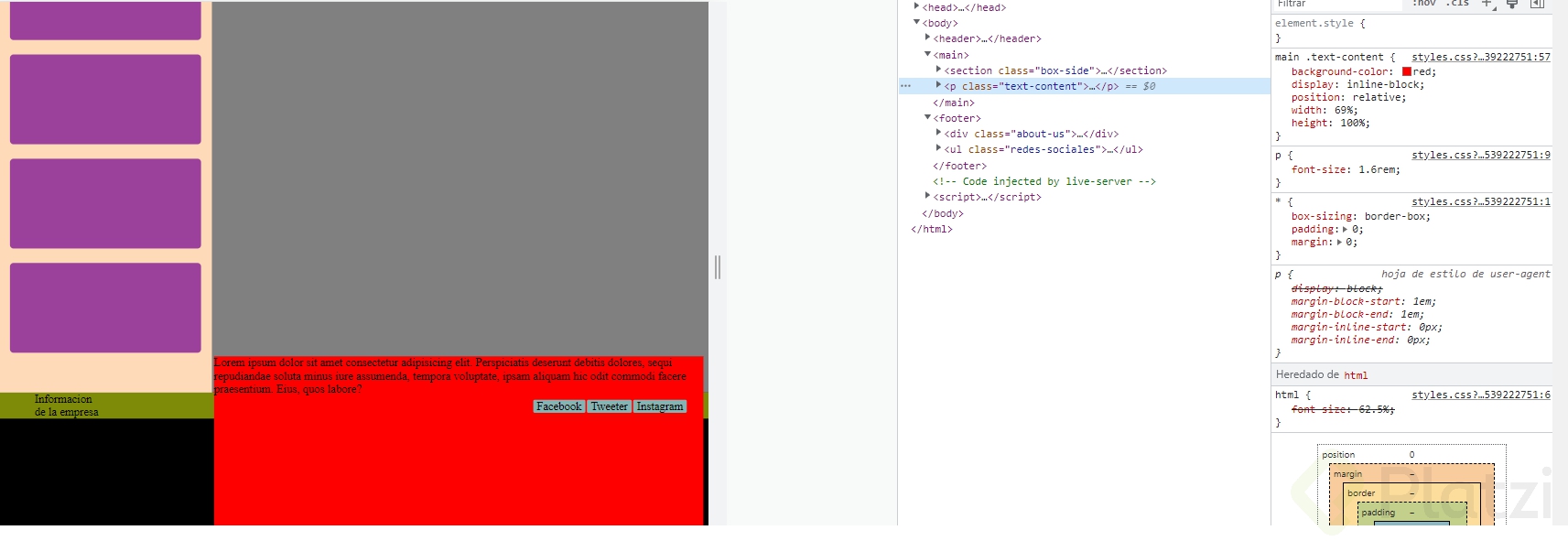Select the closing body tag line

[943, 213]
